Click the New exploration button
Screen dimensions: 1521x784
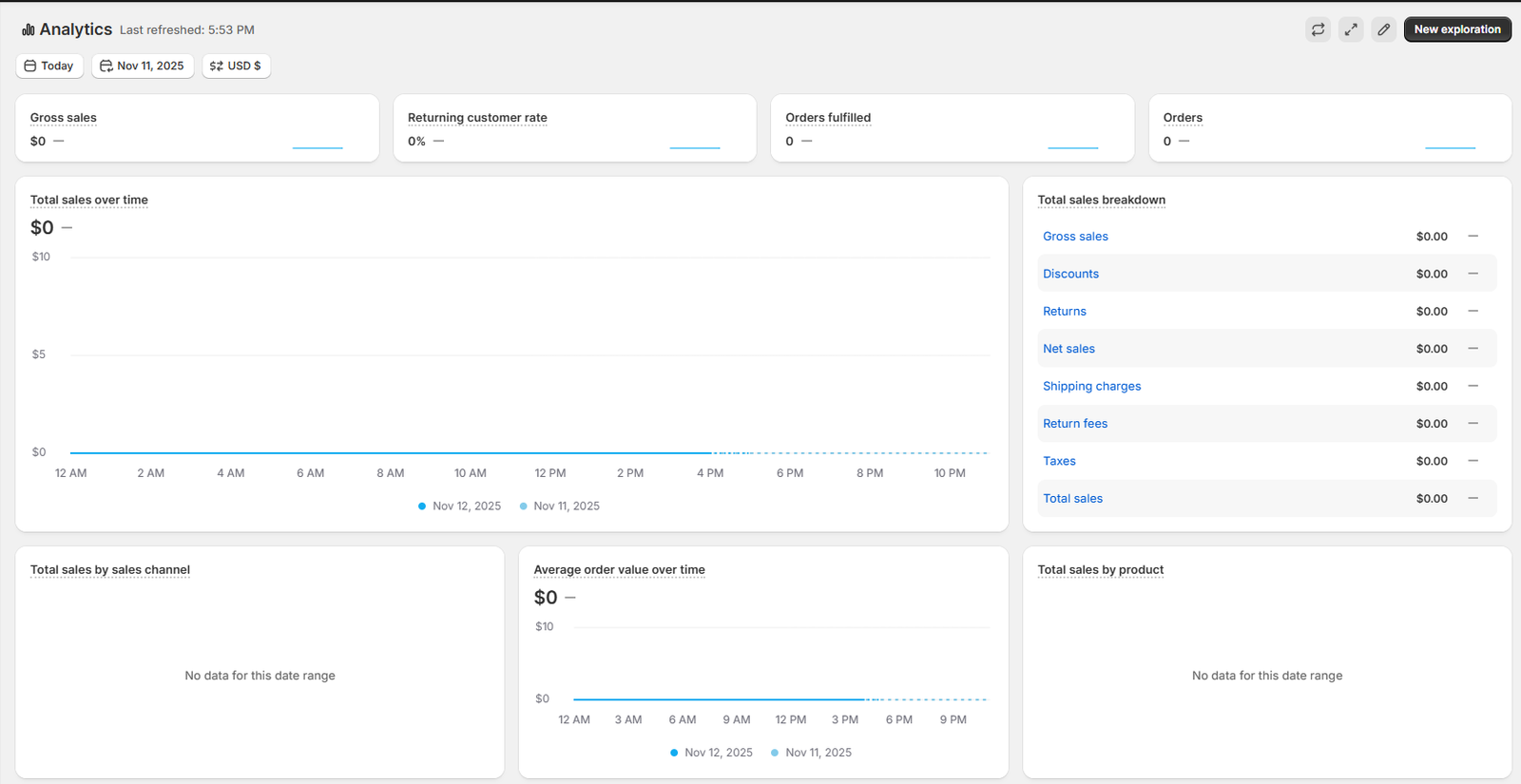(1456, 29)
